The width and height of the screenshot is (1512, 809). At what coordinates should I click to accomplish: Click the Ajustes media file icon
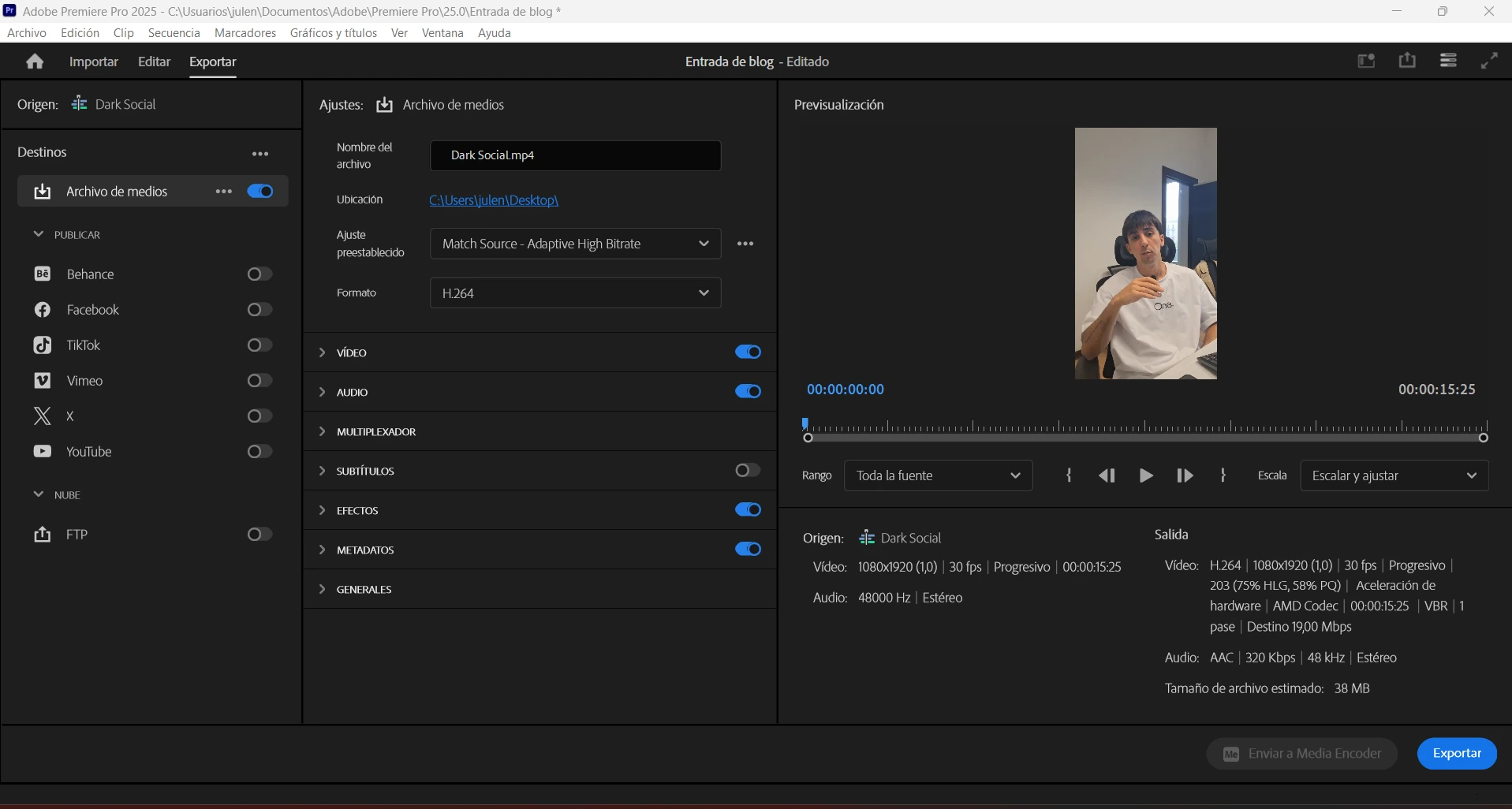pos(384,105)
